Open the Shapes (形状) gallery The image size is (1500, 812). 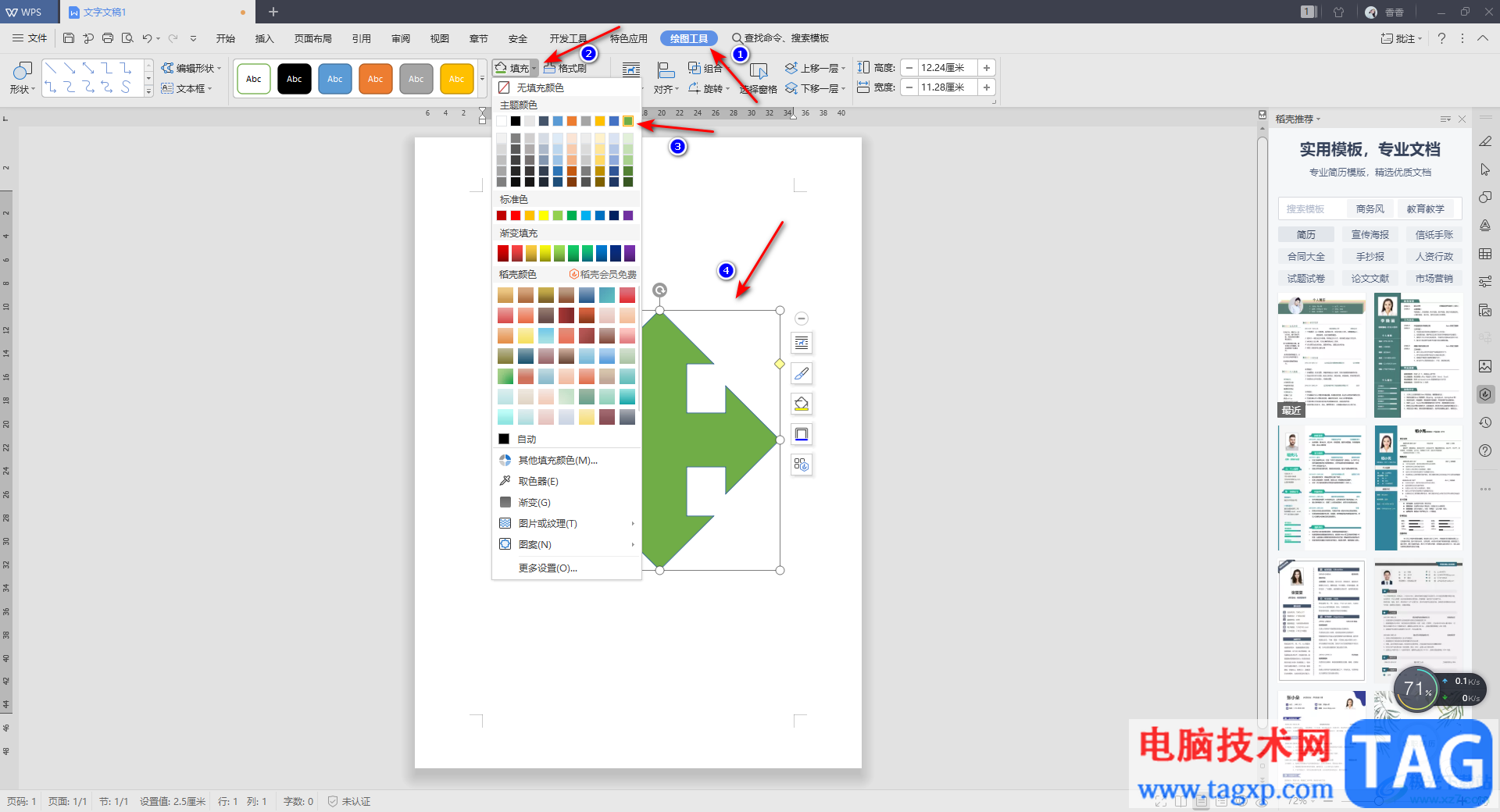tap(22, 78)
